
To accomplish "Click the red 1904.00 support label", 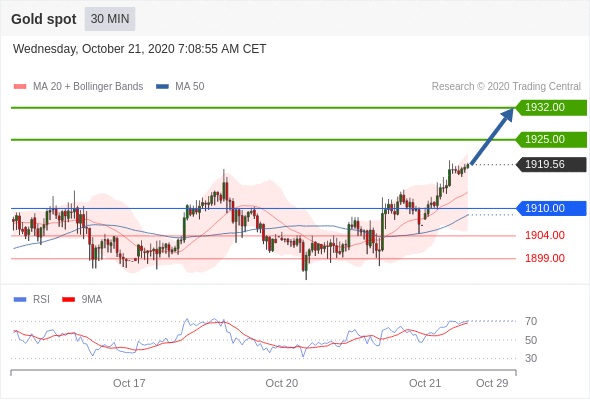I will (x=545, y=236).
